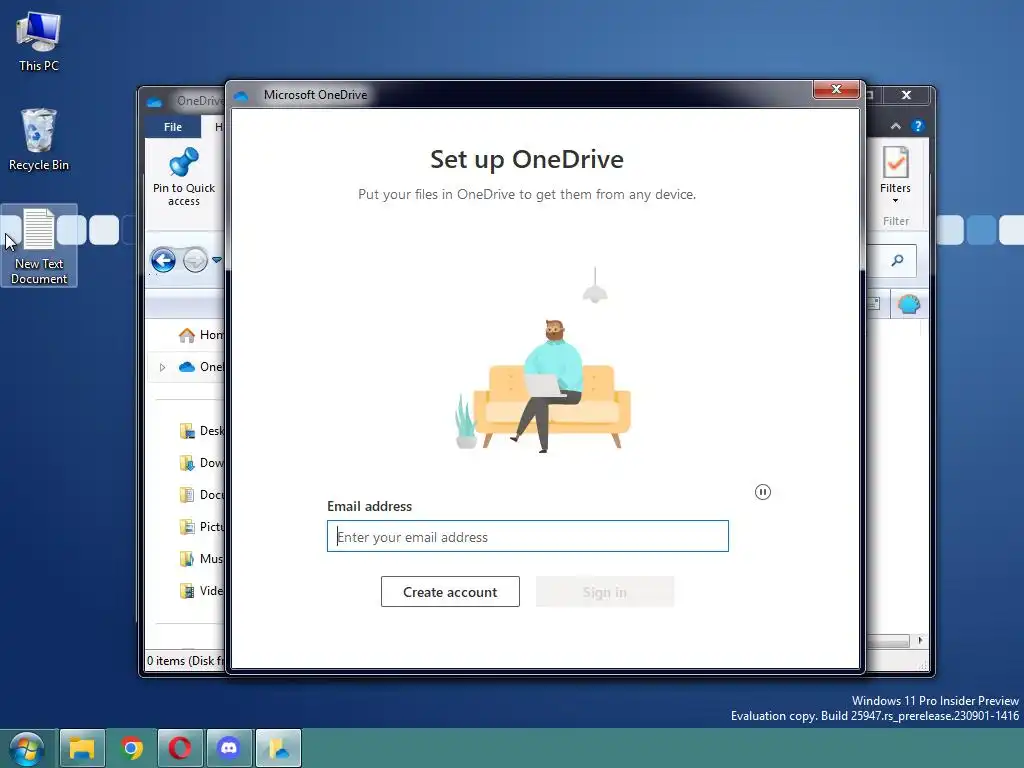The image size is (1024, 768).
Task: Open Documents folder in navigation pane
Action: coord(201,495)
